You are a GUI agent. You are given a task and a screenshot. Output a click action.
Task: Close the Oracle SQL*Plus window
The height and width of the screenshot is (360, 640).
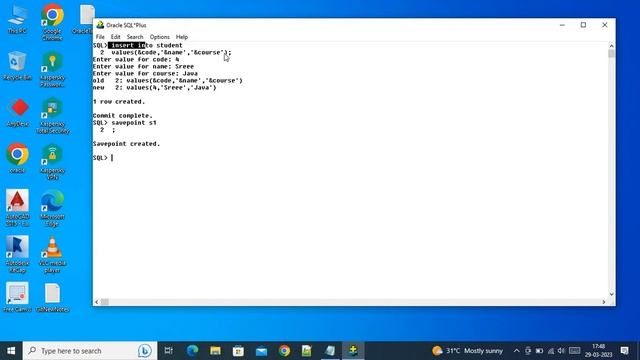point(604,25)
